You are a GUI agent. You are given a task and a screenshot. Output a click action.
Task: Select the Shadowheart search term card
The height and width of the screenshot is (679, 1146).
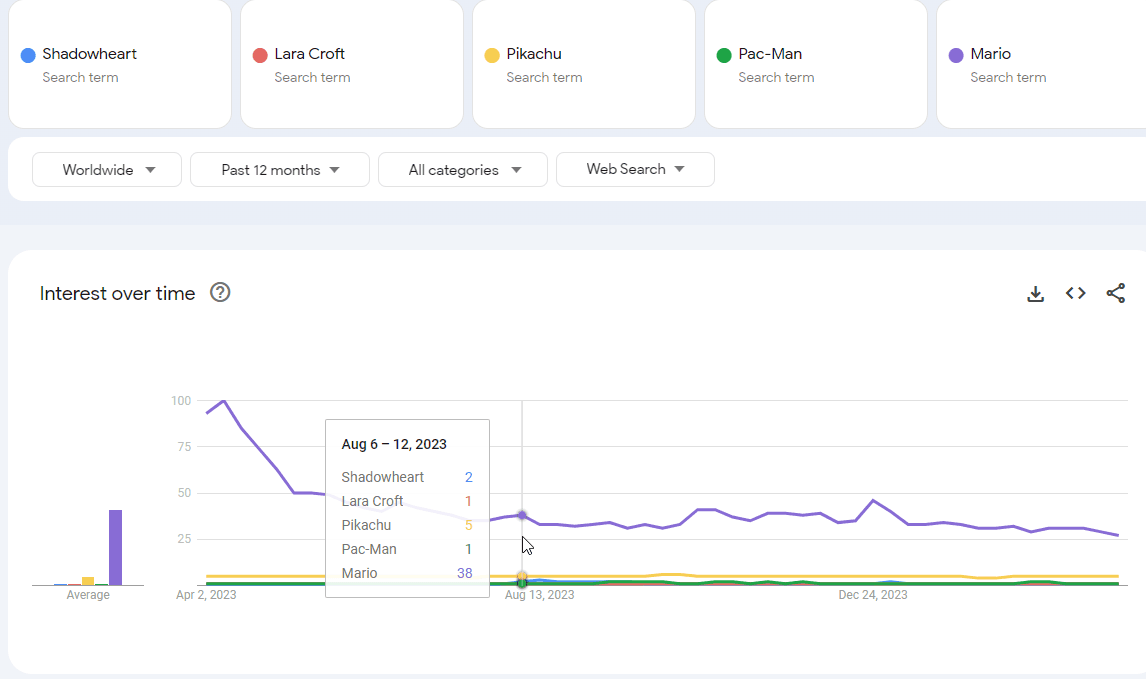[x=120, y=64]
